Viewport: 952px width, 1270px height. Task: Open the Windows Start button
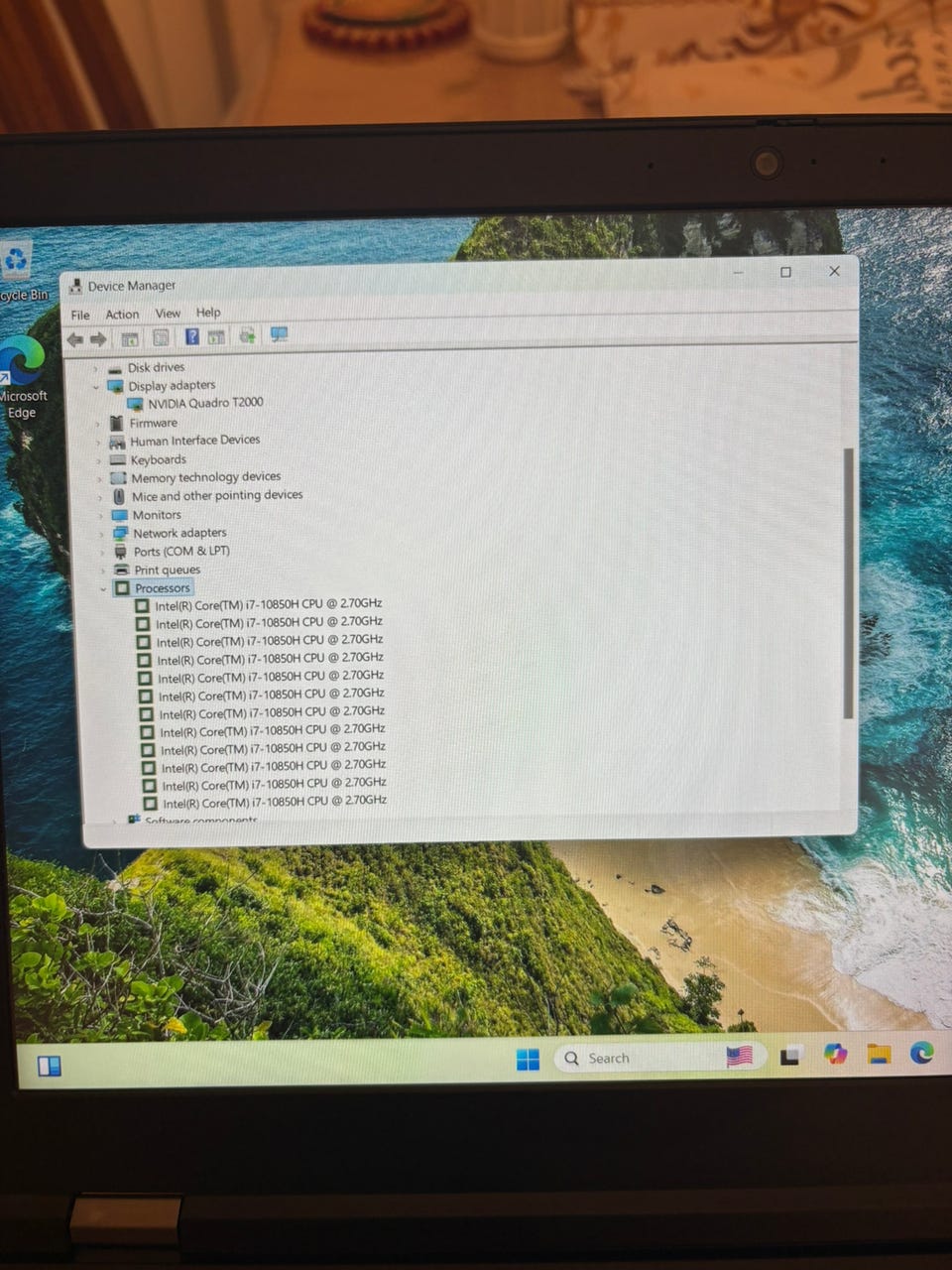tap(529, 1060)
